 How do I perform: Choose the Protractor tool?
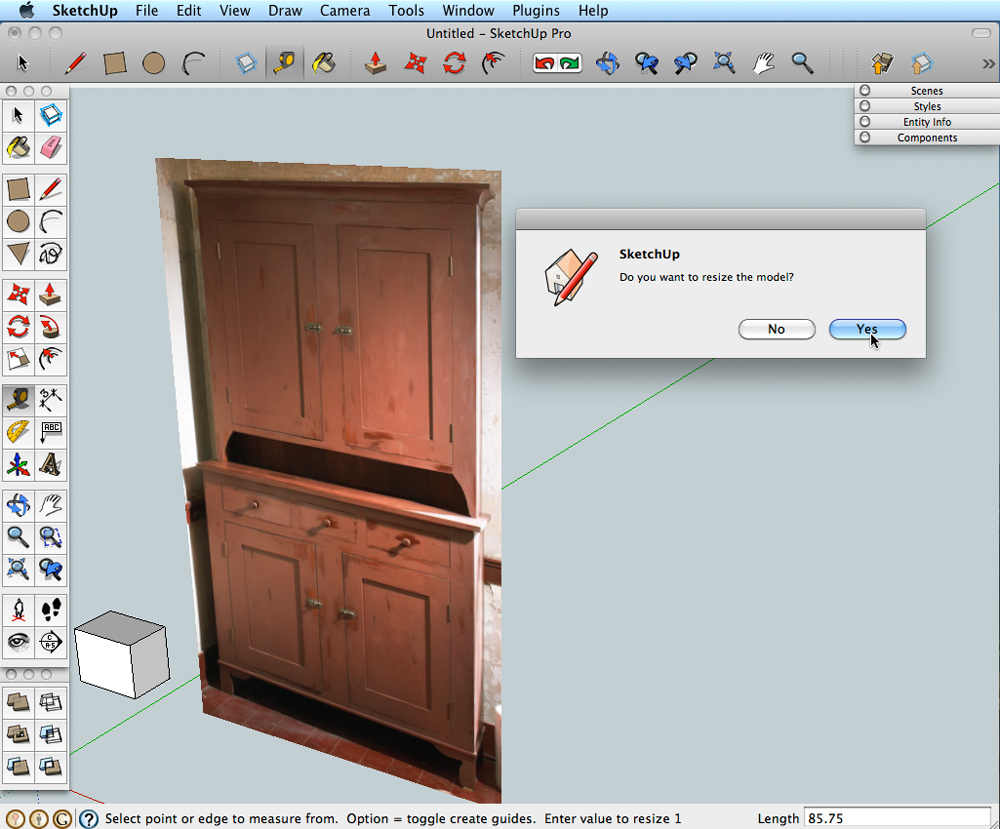18,432
